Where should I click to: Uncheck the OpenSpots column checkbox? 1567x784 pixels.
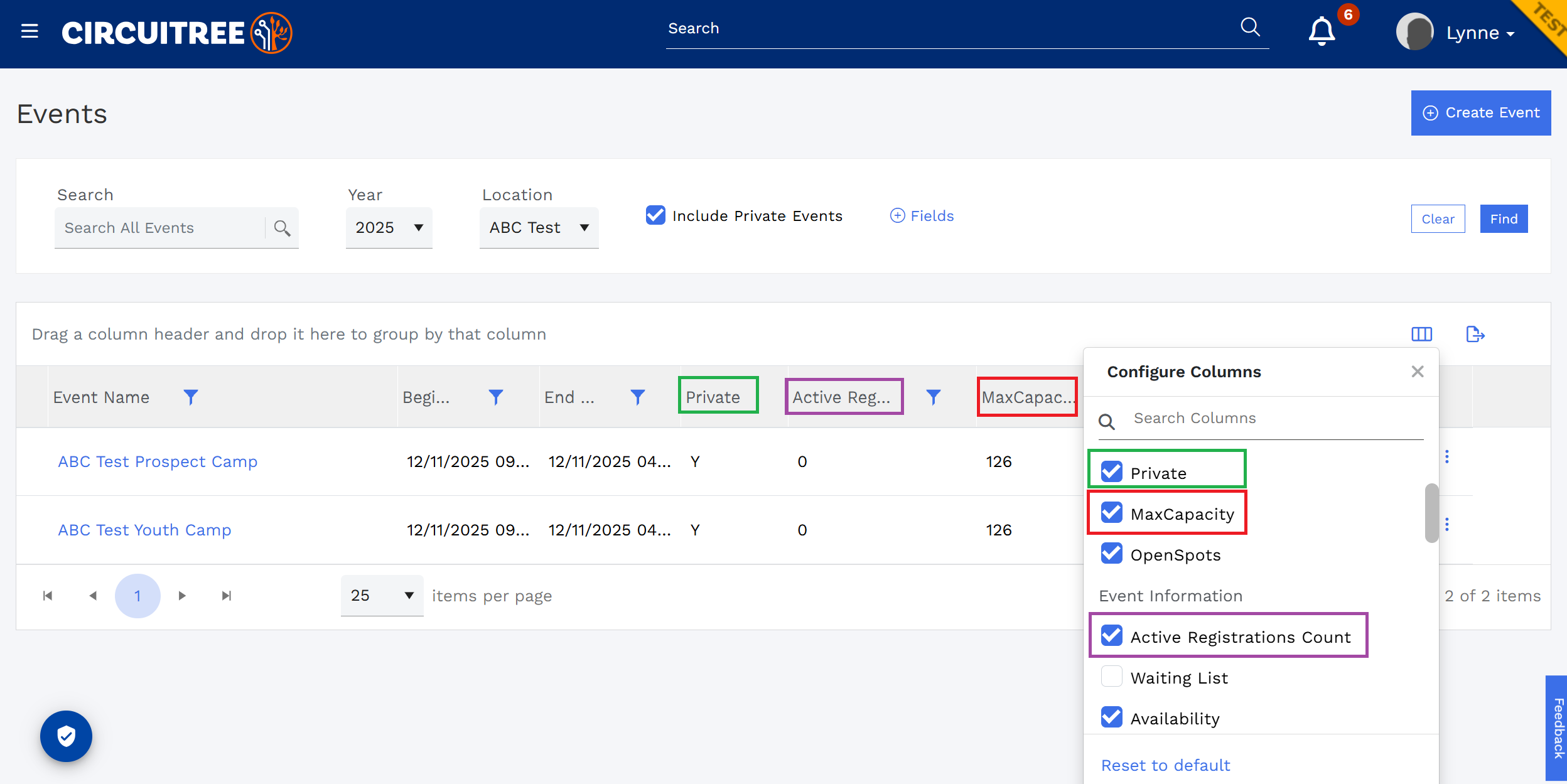point(1112,554)
